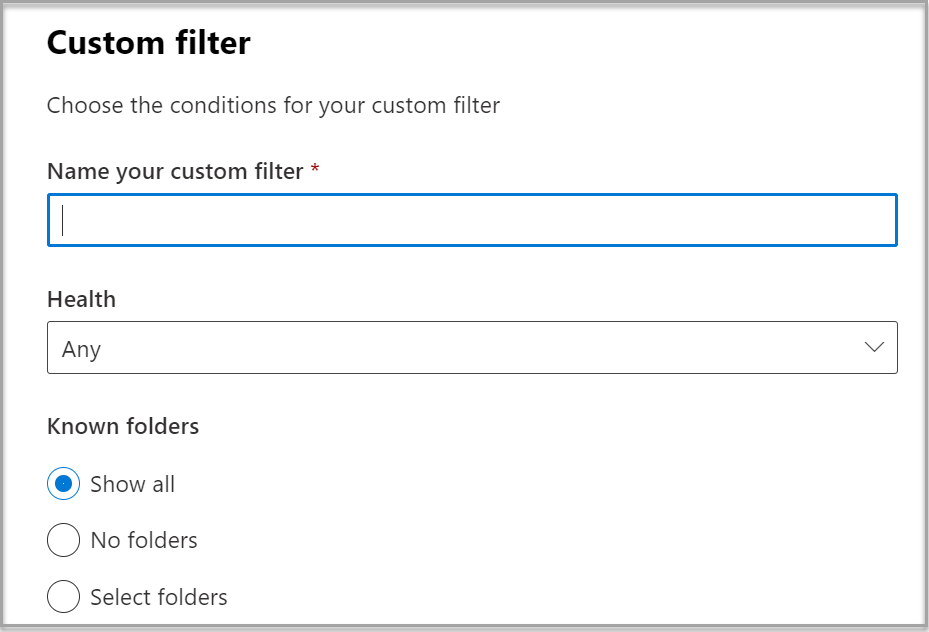Click the Health section label
929x632 pixels.
click(x=81, y=299)
